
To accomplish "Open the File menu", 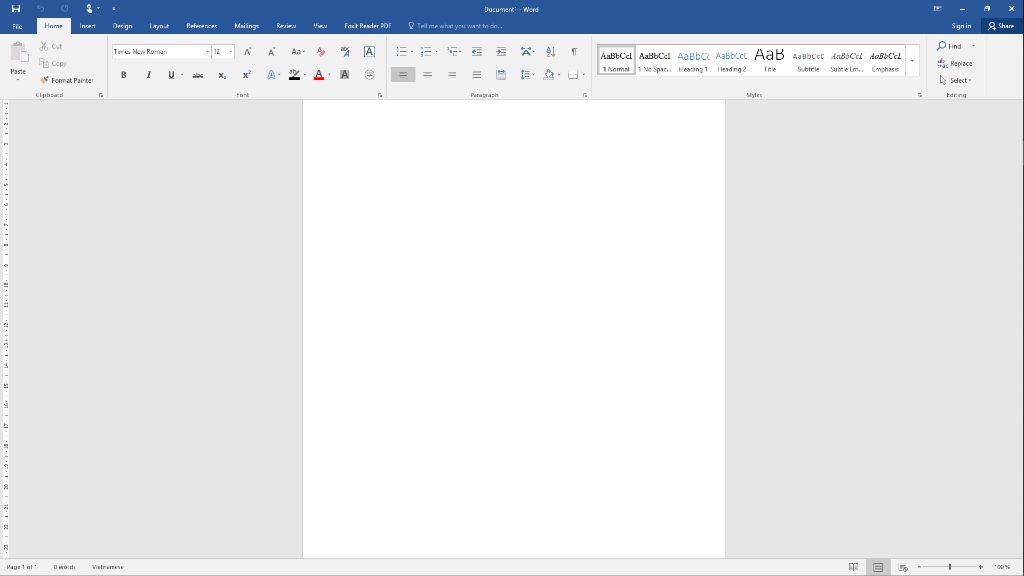I will 18,26.
